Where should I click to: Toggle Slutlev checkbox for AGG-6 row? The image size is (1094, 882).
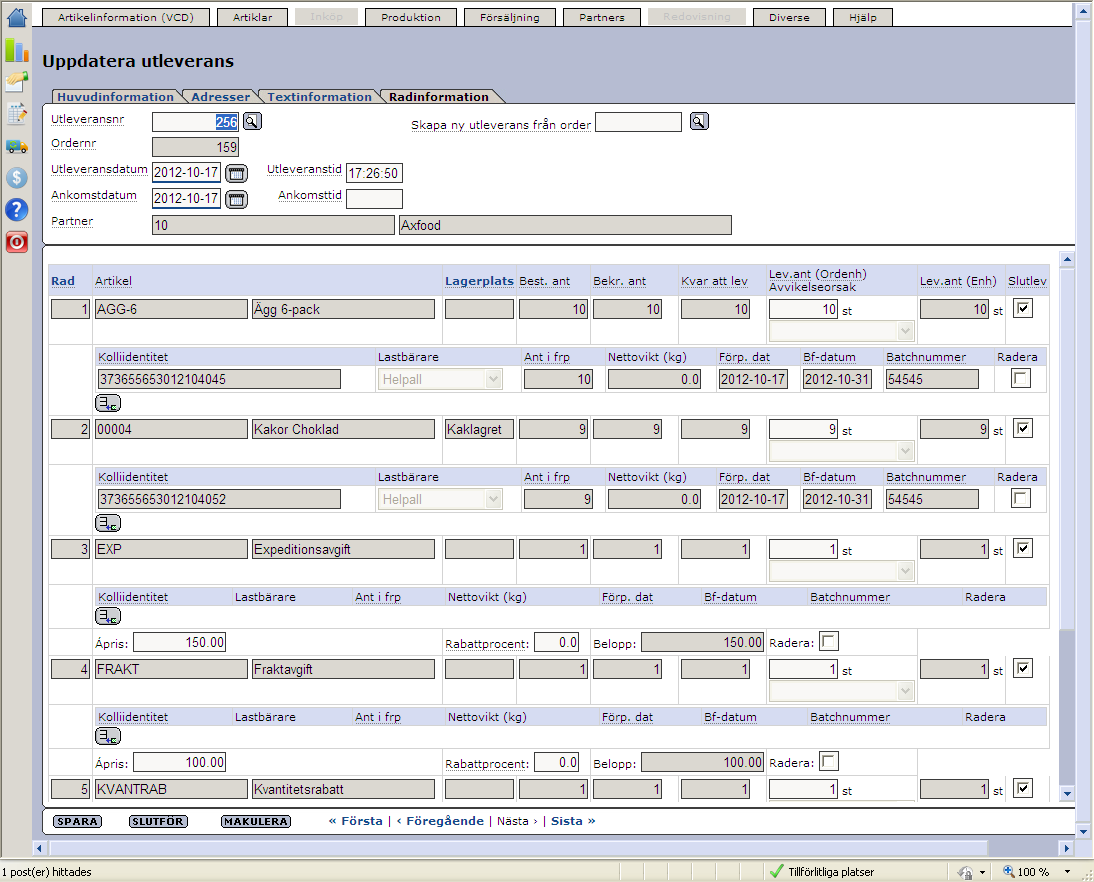(x=1023, y=308)
